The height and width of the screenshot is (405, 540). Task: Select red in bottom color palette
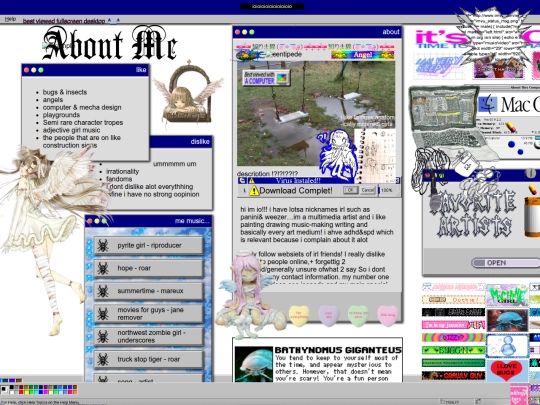click(x=21, y=392)
